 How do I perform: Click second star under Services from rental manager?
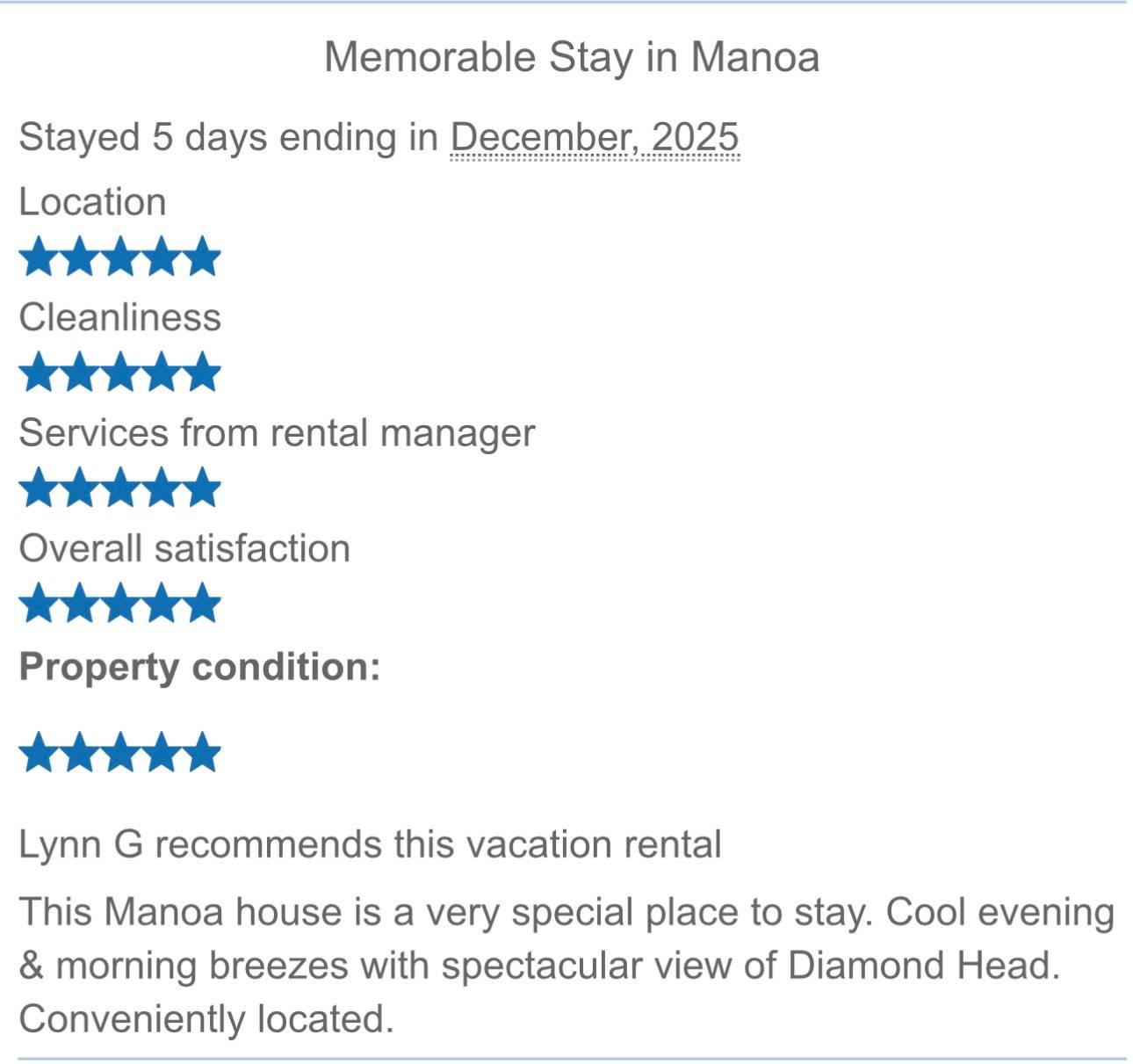point(79,488)
